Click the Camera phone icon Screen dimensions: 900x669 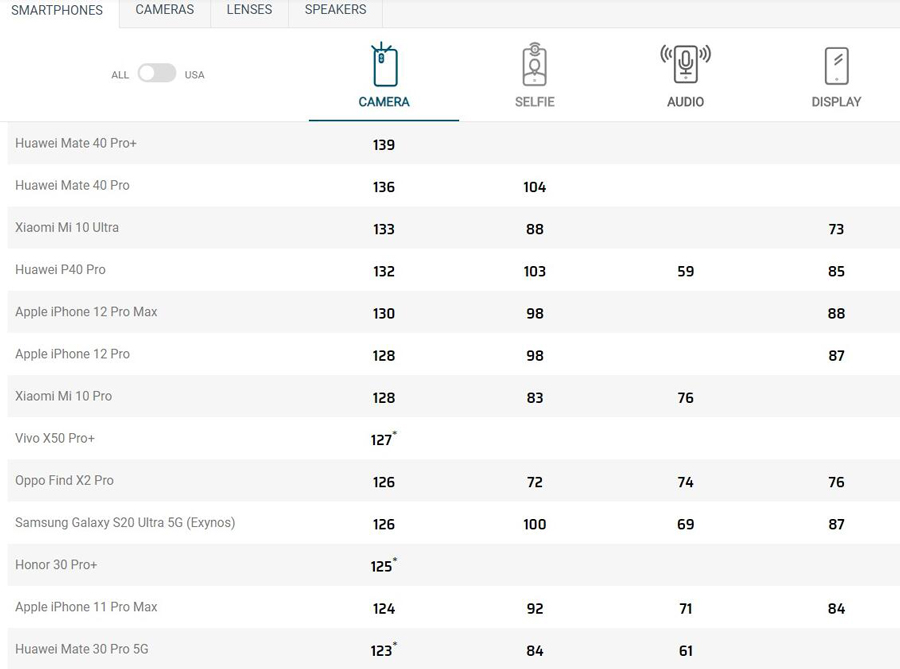point(384,66)
